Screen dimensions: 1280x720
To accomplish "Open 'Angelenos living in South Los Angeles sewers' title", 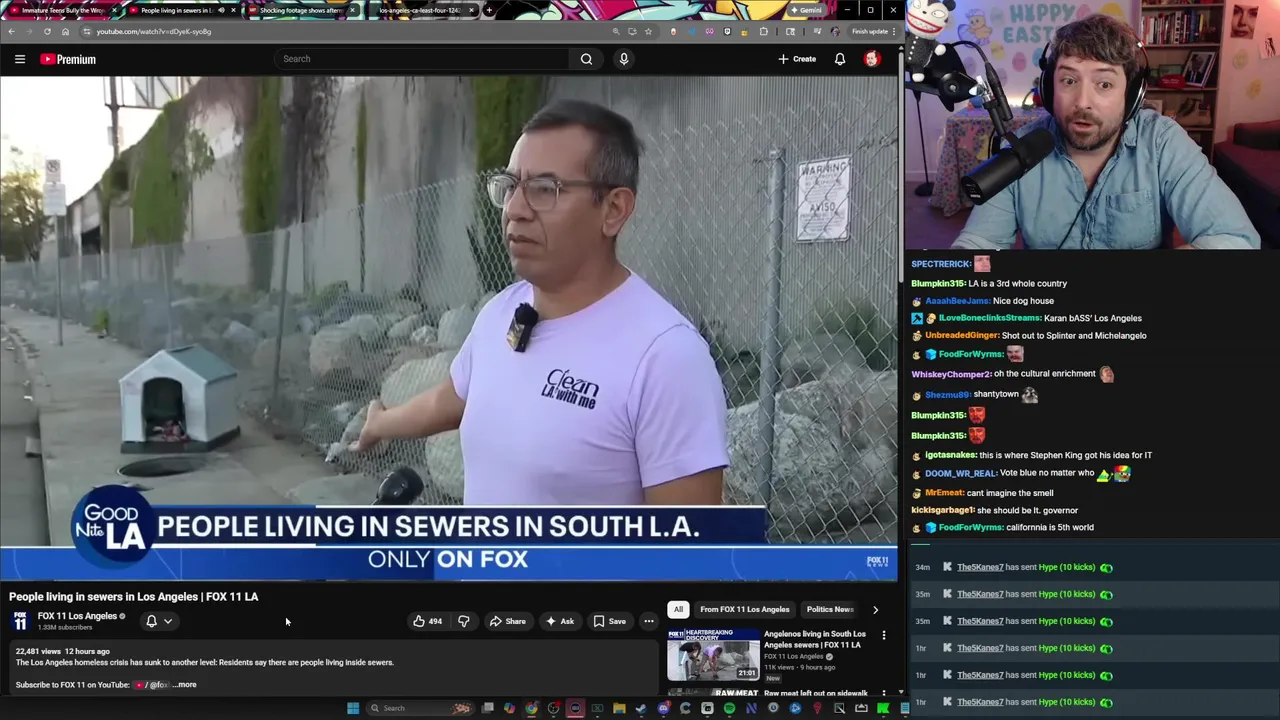I will [x=815, y=639].
